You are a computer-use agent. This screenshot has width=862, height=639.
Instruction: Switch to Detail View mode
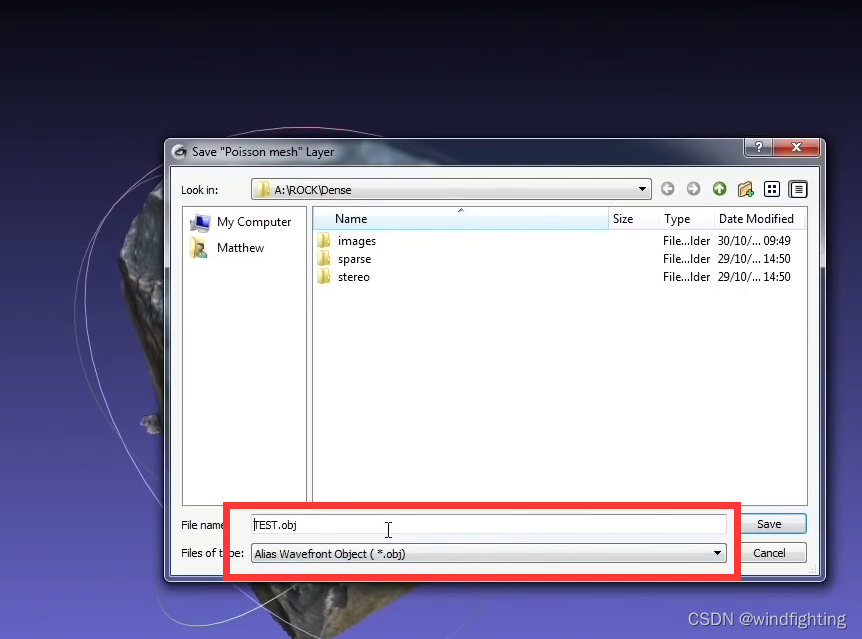(x=798, y=189)
